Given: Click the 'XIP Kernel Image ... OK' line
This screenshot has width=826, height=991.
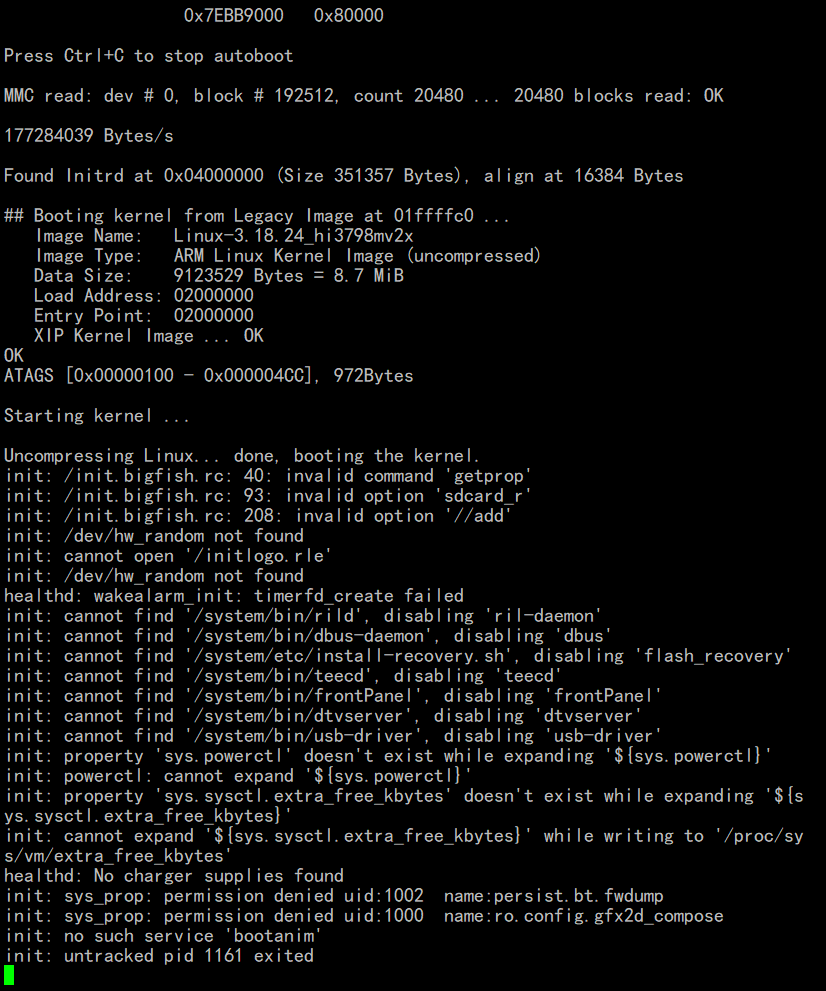Looking at the screenshot, I should point(148,336).
